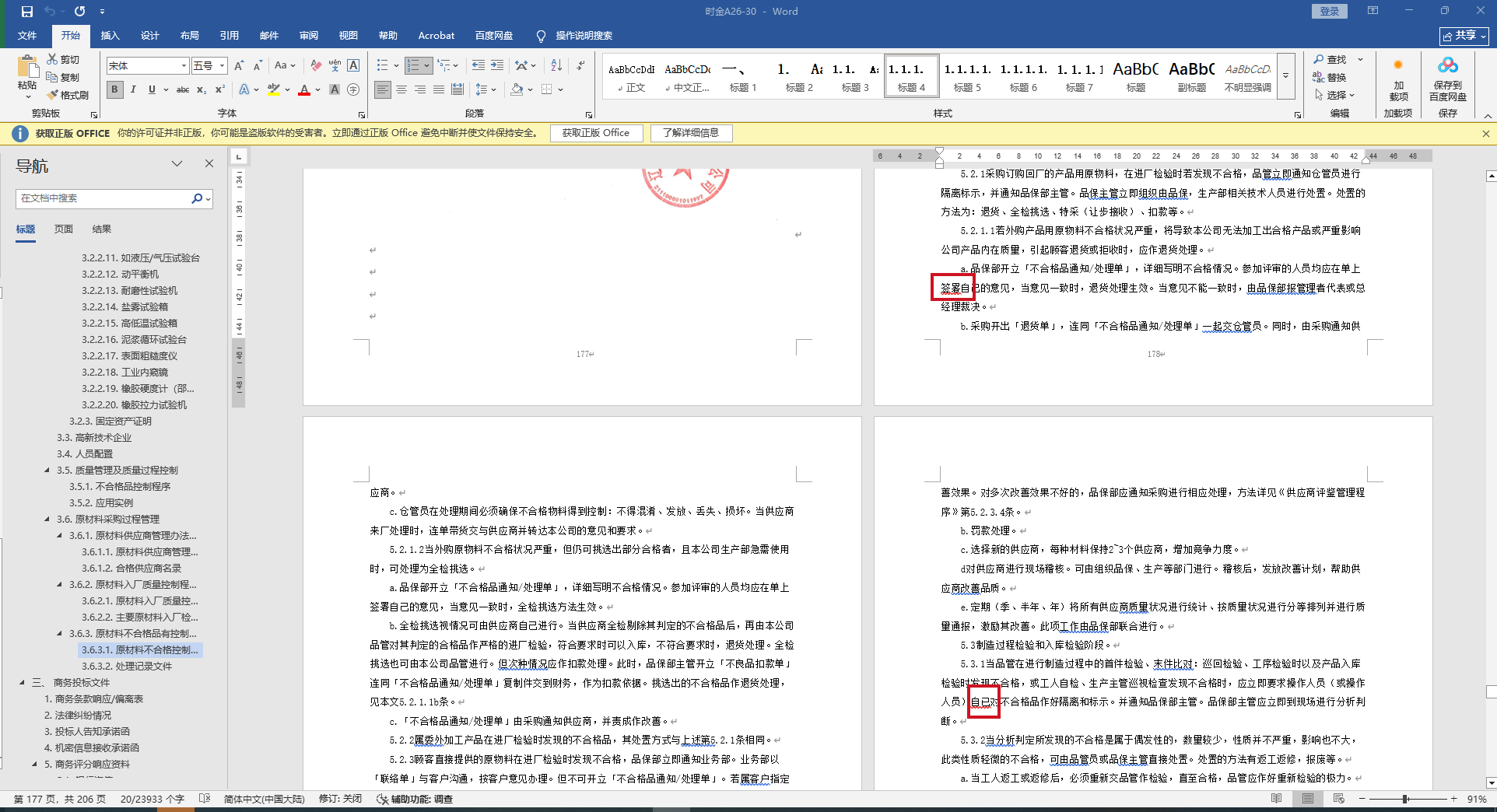Open the 加载项 add-ins button

[x=1398, y=79]
